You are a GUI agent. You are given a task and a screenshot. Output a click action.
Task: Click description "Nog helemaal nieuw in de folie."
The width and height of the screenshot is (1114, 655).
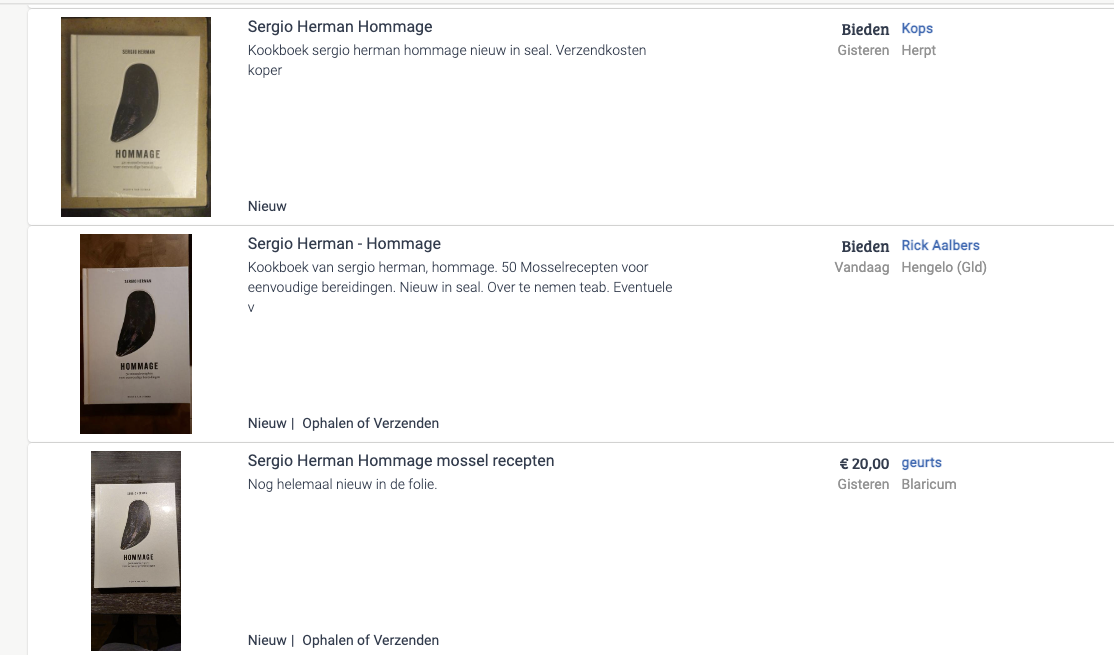(342, 485)
